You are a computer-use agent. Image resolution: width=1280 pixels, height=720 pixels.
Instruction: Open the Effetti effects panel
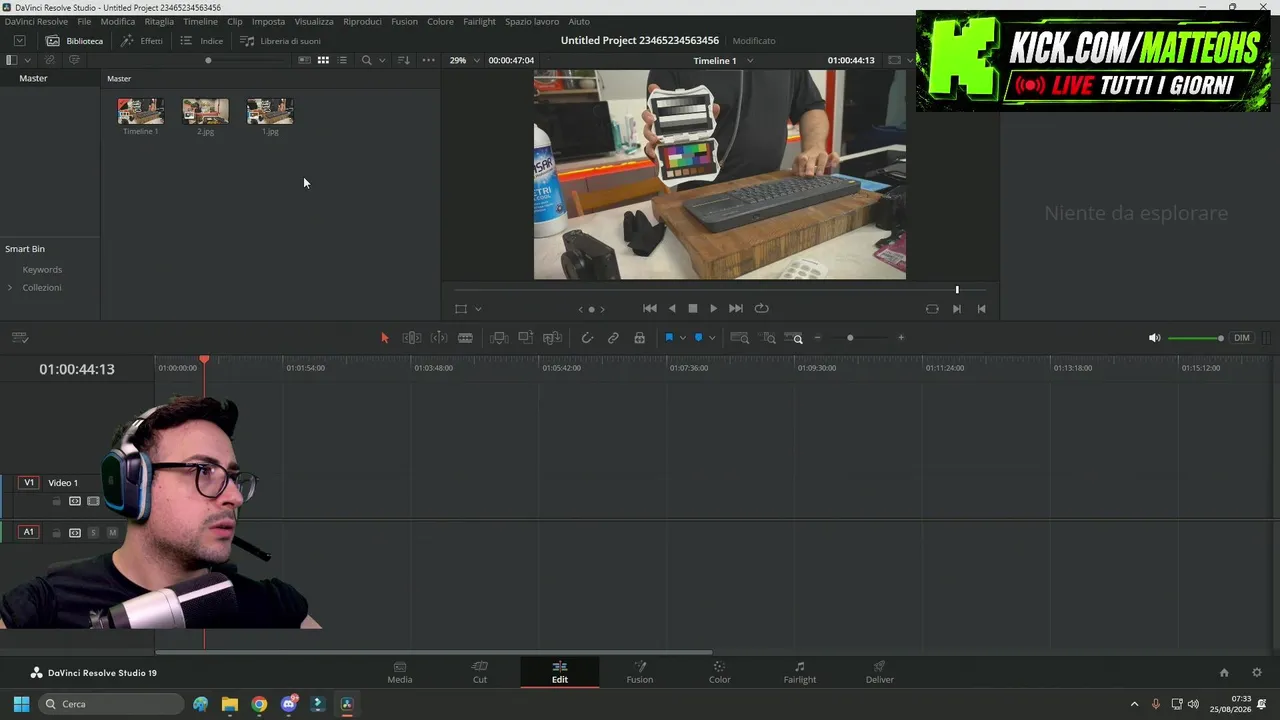tap(141, 41)
